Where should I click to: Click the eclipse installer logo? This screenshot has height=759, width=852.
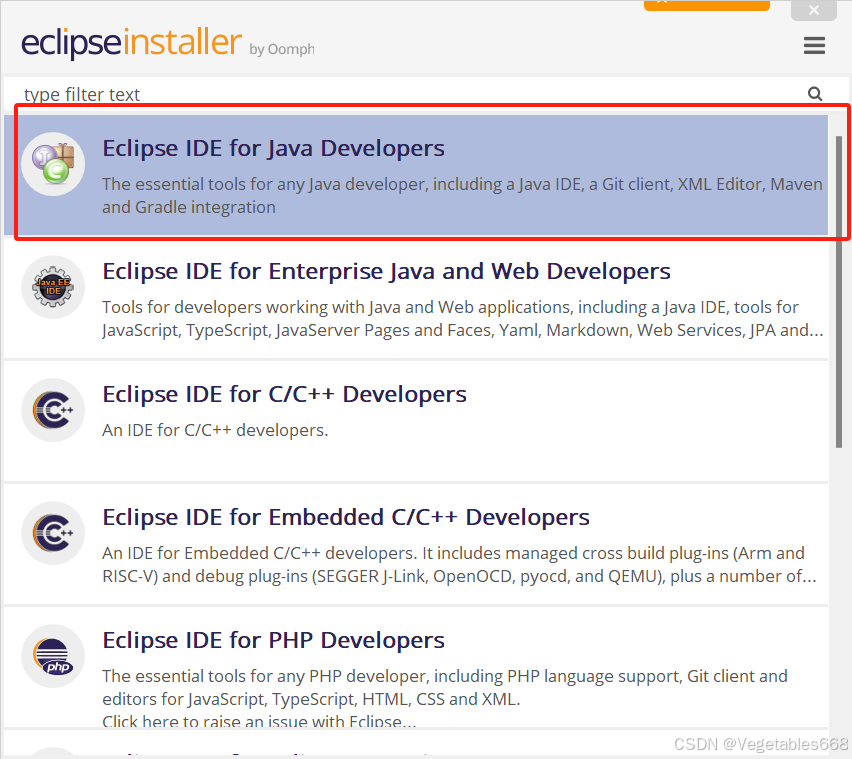coord(130,44)
